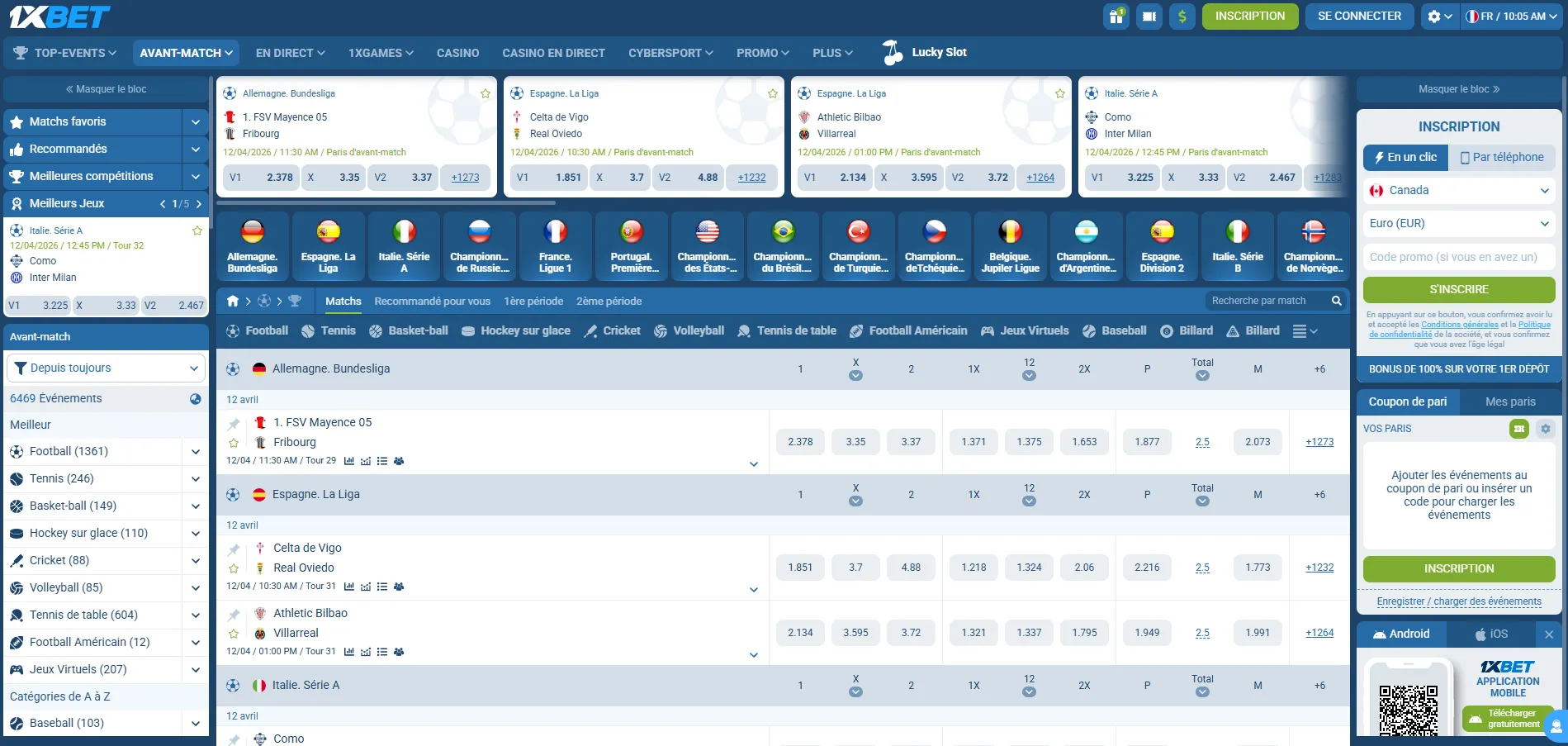Close the mobile app panel
The width and height of the screenshot is (1568, 746).
[x=1549, y=634]
